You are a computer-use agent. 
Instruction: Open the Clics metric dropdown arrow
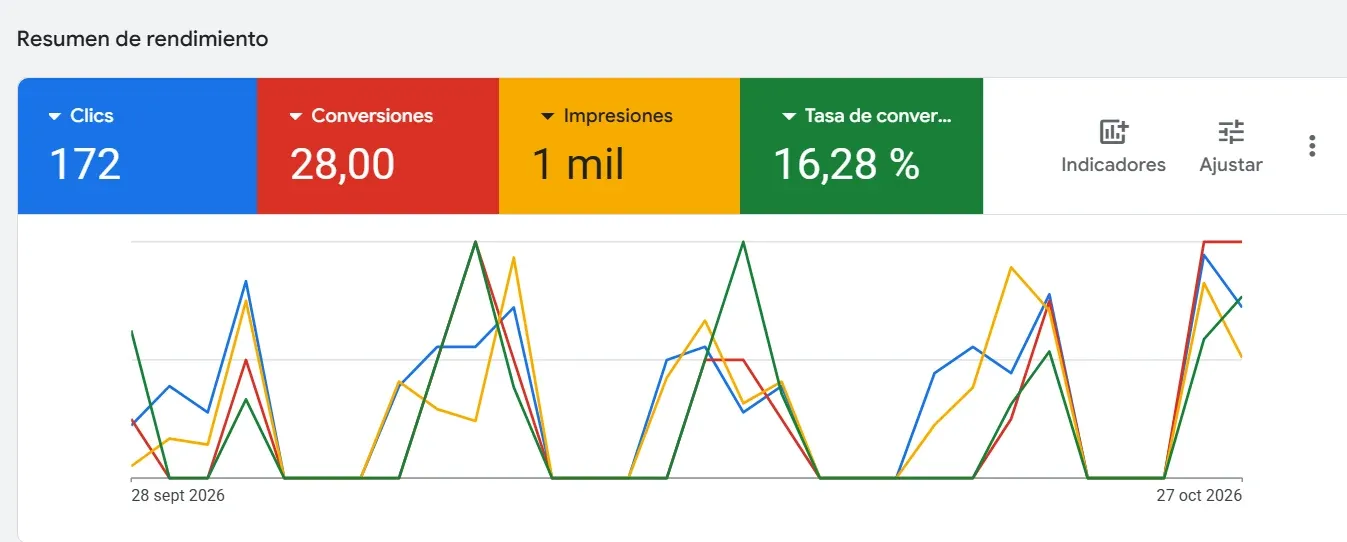55,116
